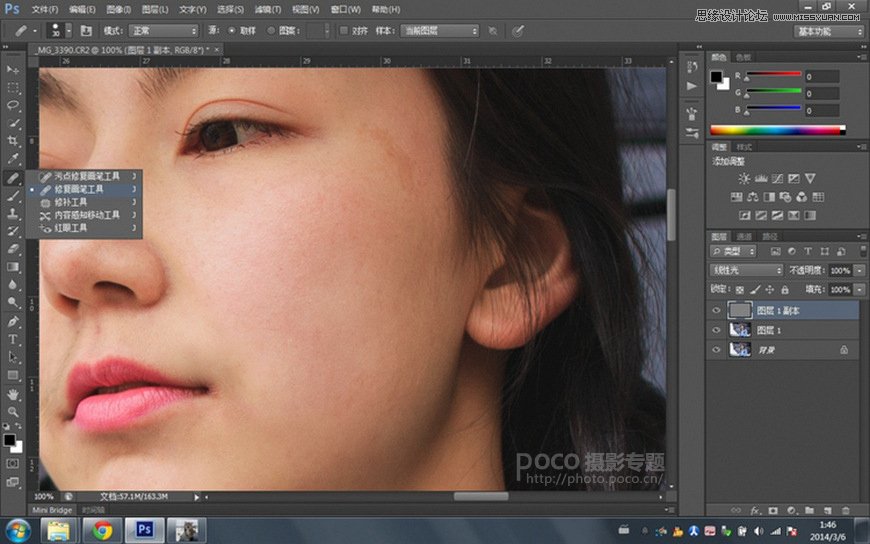
Task: Select the Move tool in toolbox
Action: 14,69
